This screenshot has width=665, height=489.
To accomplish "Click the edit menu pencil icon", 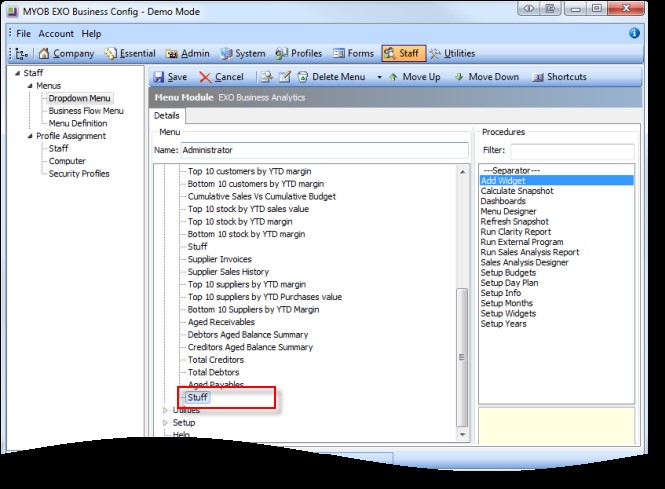I will pyautogui.click(x=285, y=77).
